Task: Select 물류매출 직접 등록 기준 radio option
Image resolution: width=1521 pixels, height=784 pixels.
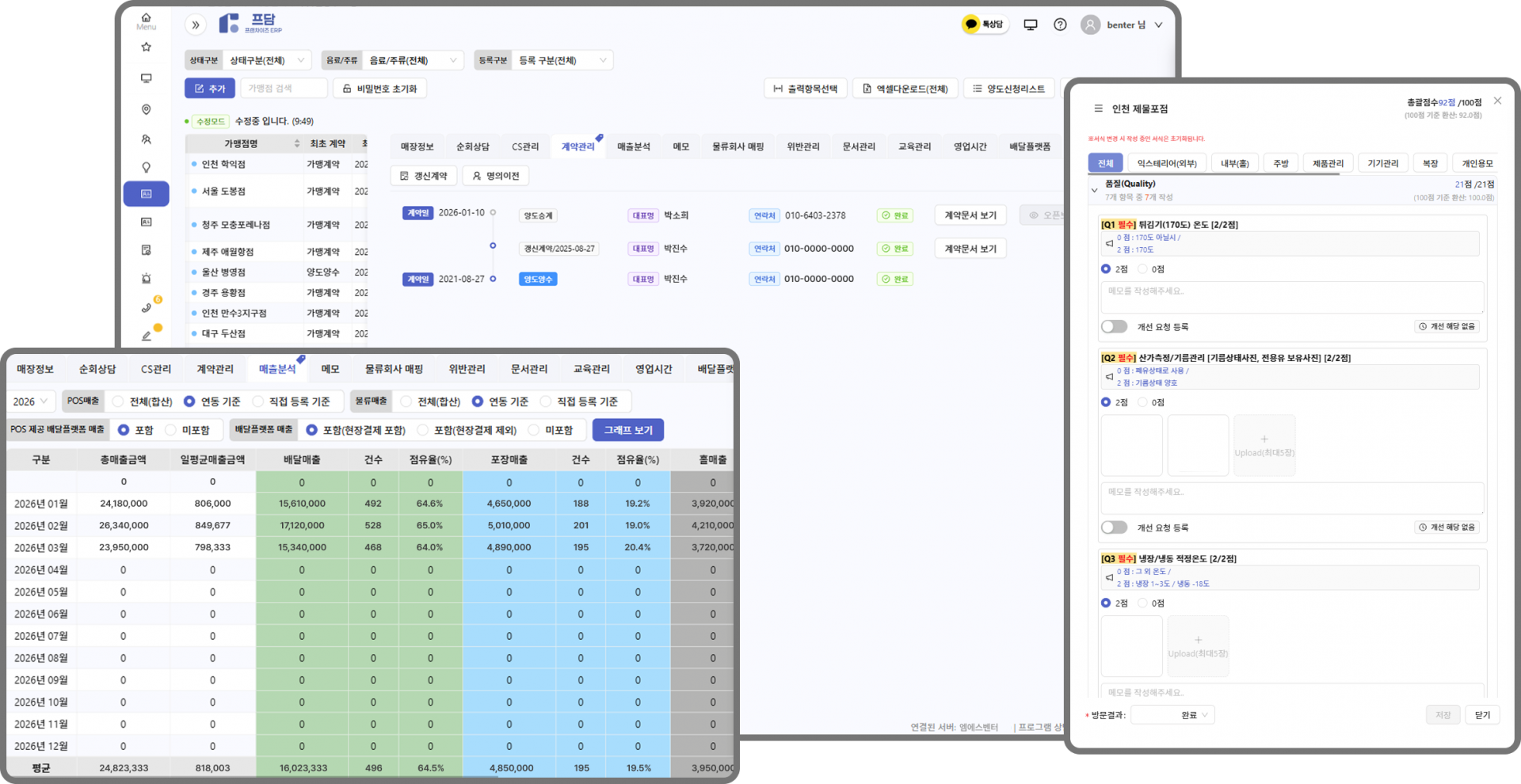Action: [x=545, y=402]
